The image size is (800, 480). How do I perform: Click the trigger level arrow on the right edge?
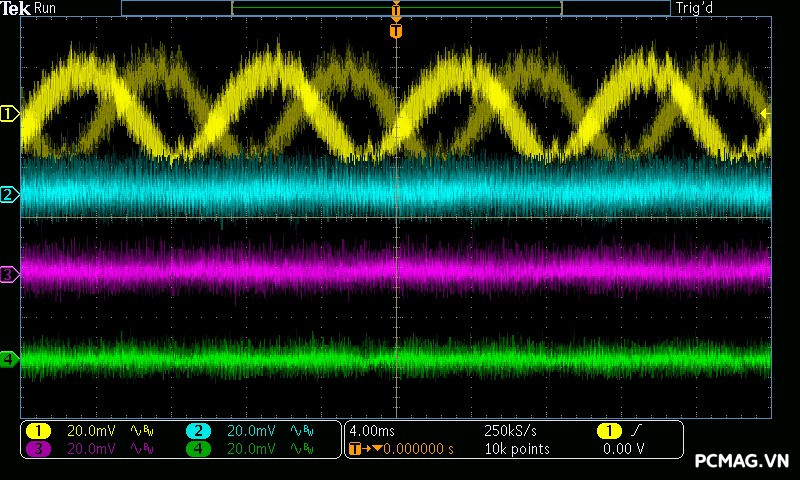(765, 113)
